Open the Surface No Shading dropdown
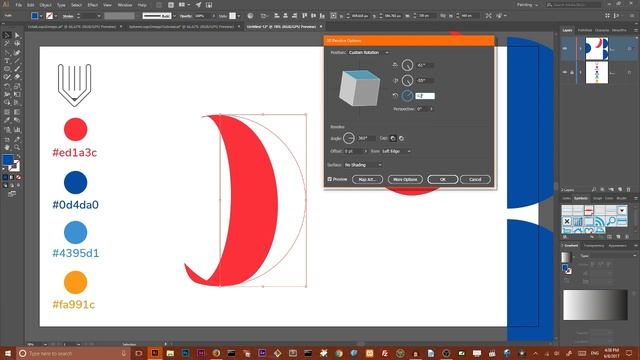 (363, 165)
